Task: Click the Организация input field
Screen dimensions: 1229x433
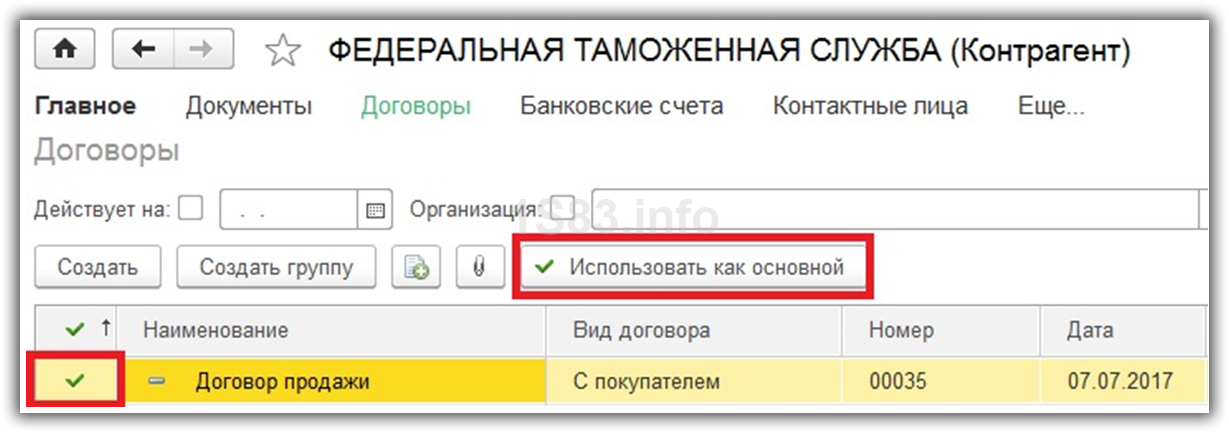Action: 895,211
